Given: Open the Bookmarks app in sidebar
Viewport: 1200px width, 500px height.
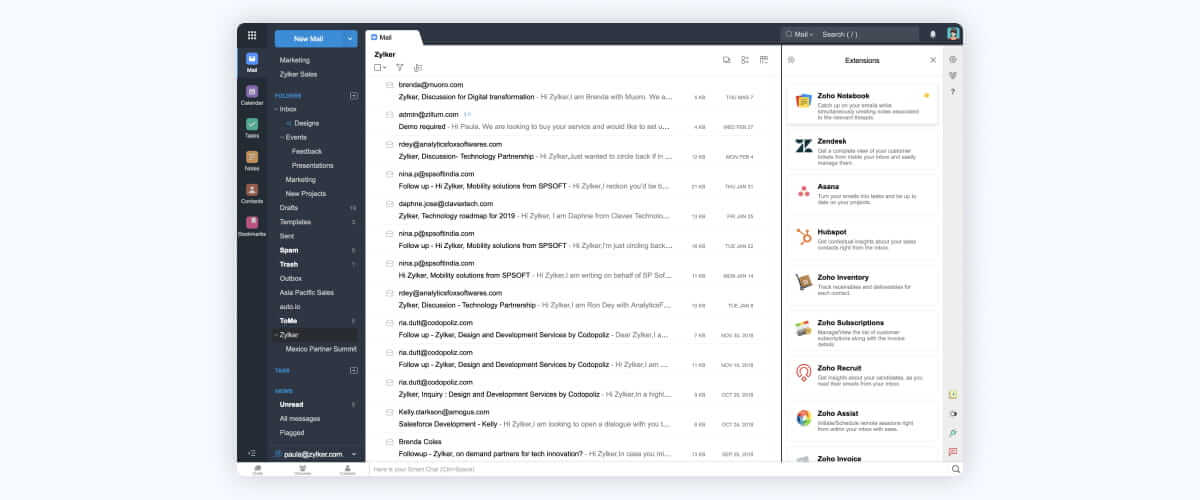Looking at the screenshot, I should [x=251, y=226].
